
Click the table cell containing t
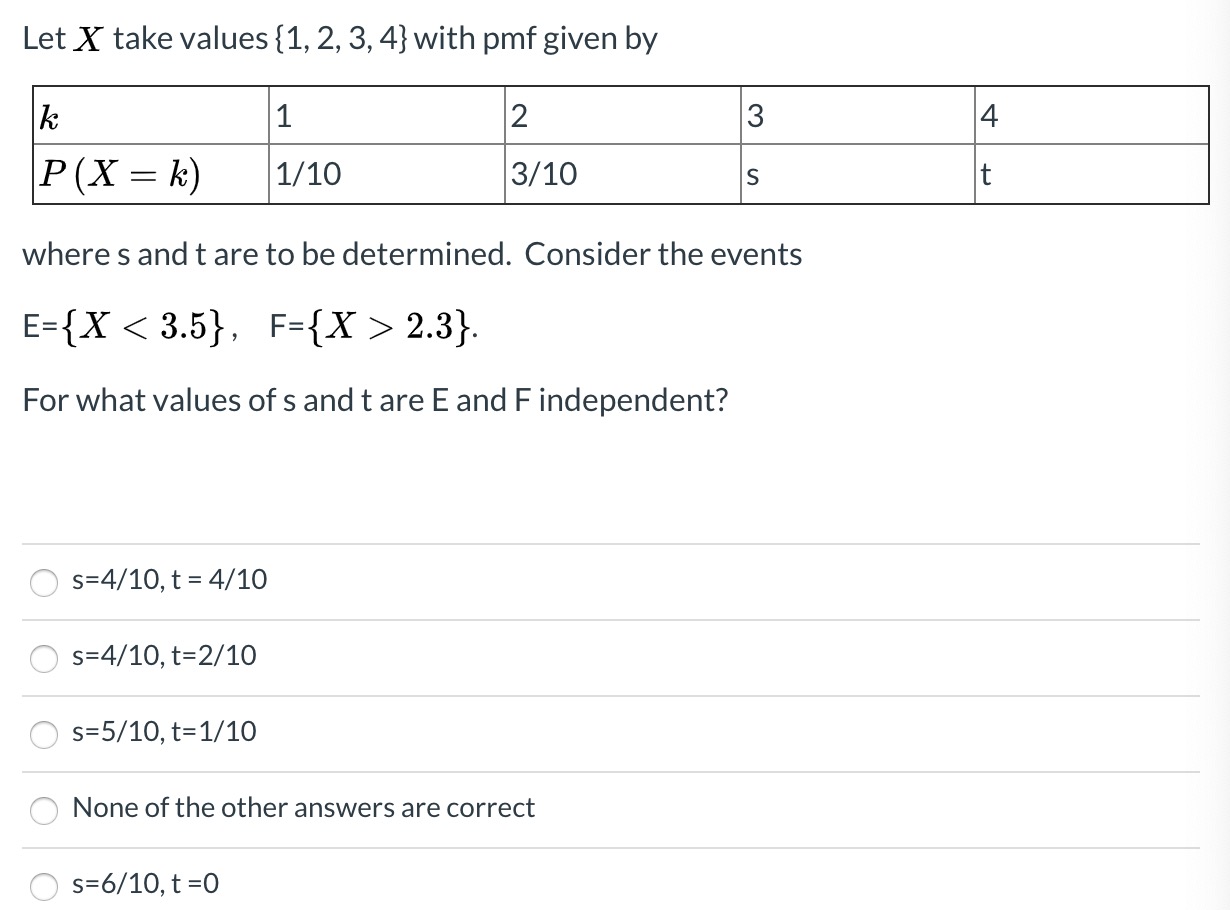1092,175
